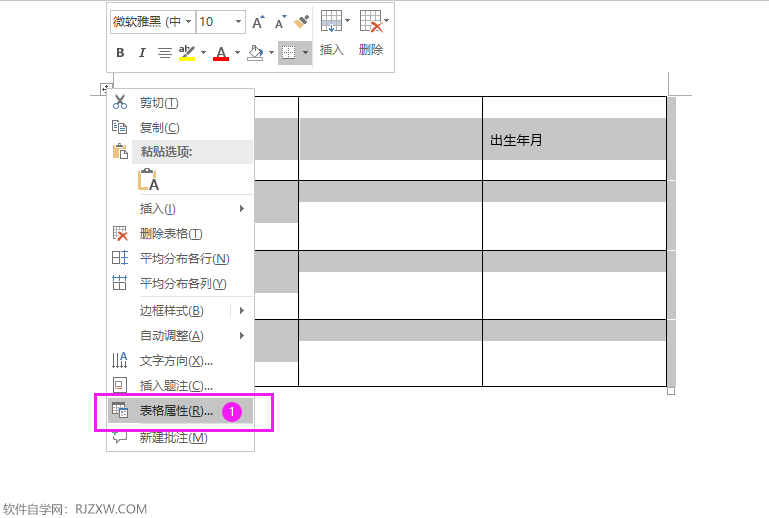Select 平均分布各列(Y)
The image size is (769, 518).
pos(180,284)
